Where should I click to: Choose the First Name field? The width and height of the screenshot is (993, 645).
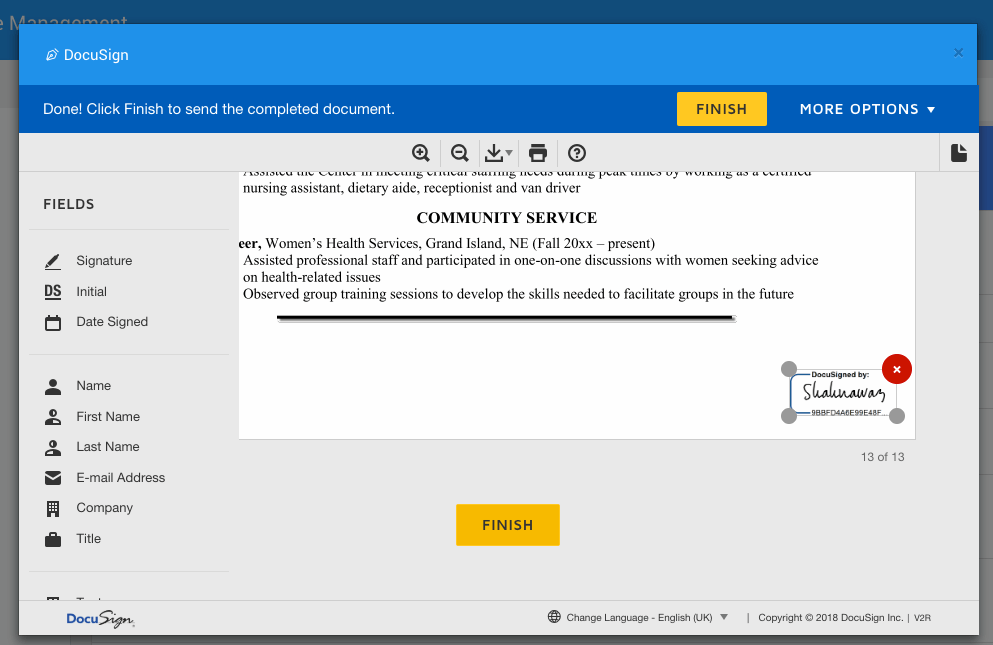pos(107,417)
